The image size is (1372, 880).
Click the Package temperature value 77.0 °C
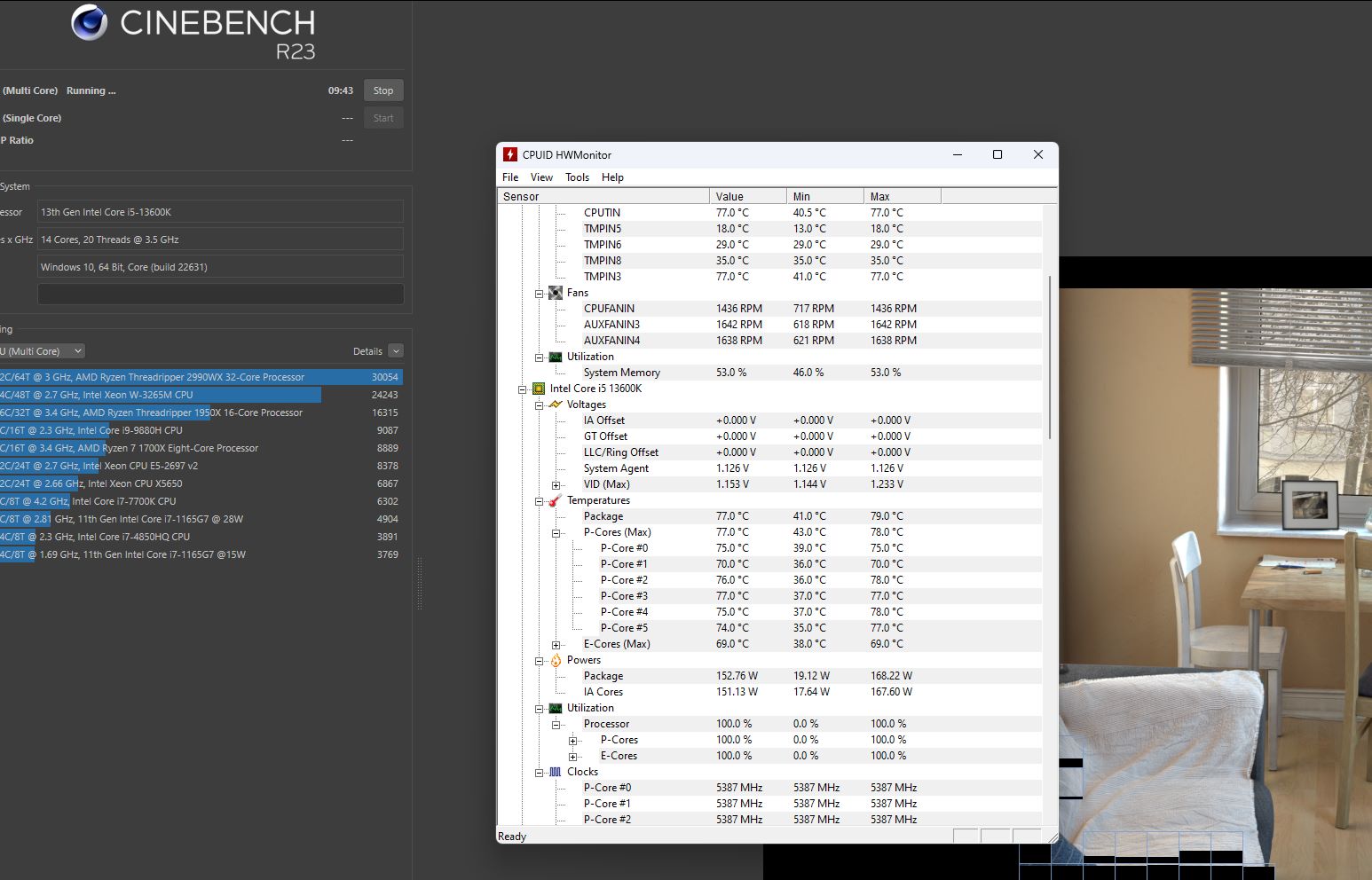(732, 516)
